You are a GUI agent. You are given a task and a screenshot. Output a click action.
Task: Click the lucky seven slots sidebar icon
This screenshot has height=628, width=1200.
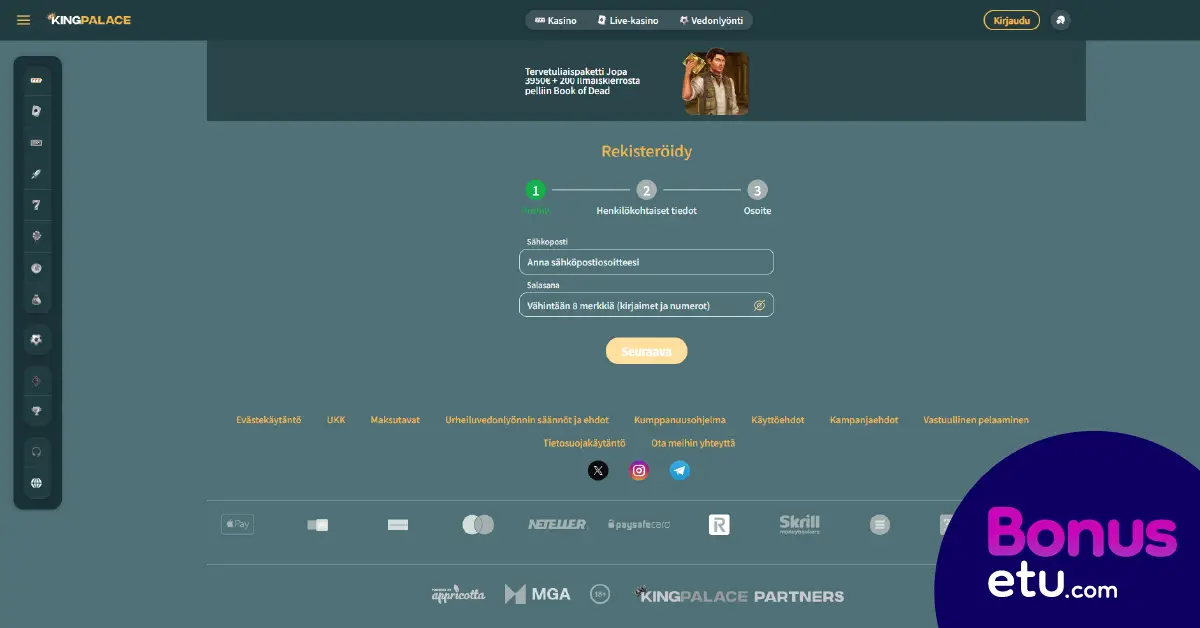click(37, 205)
